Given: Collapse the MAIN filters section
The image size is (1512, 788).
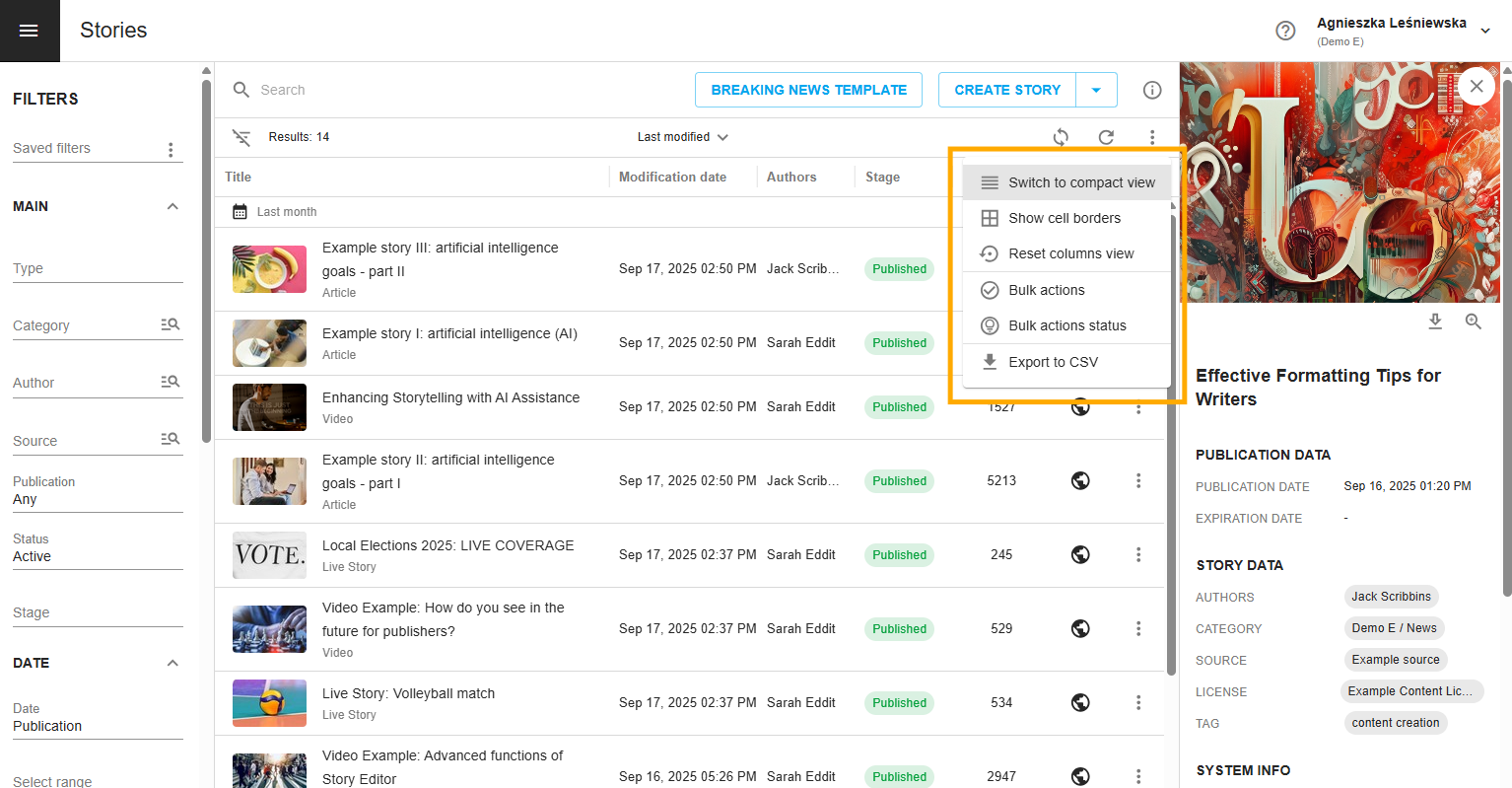Looking at the screenshot, I should pos(172,206).
